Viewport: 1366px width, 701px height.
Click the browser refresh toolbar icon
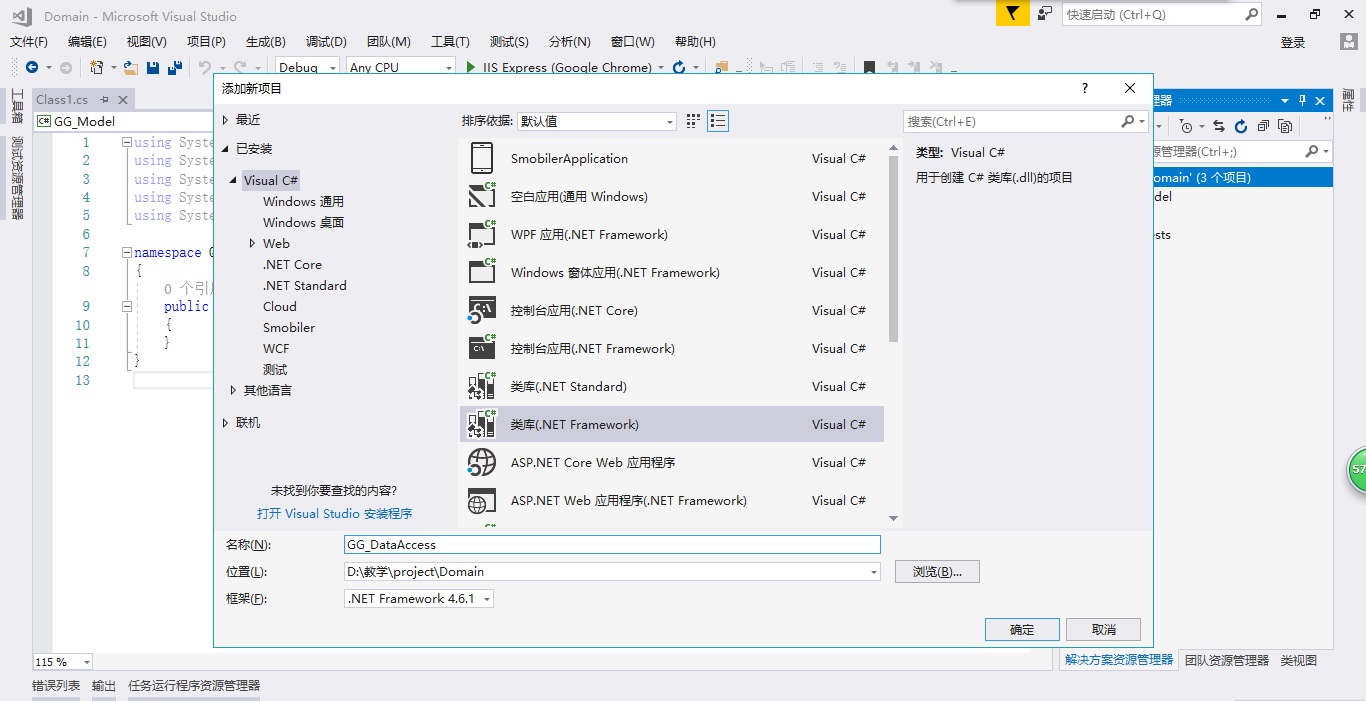click(x=679, y=67)
